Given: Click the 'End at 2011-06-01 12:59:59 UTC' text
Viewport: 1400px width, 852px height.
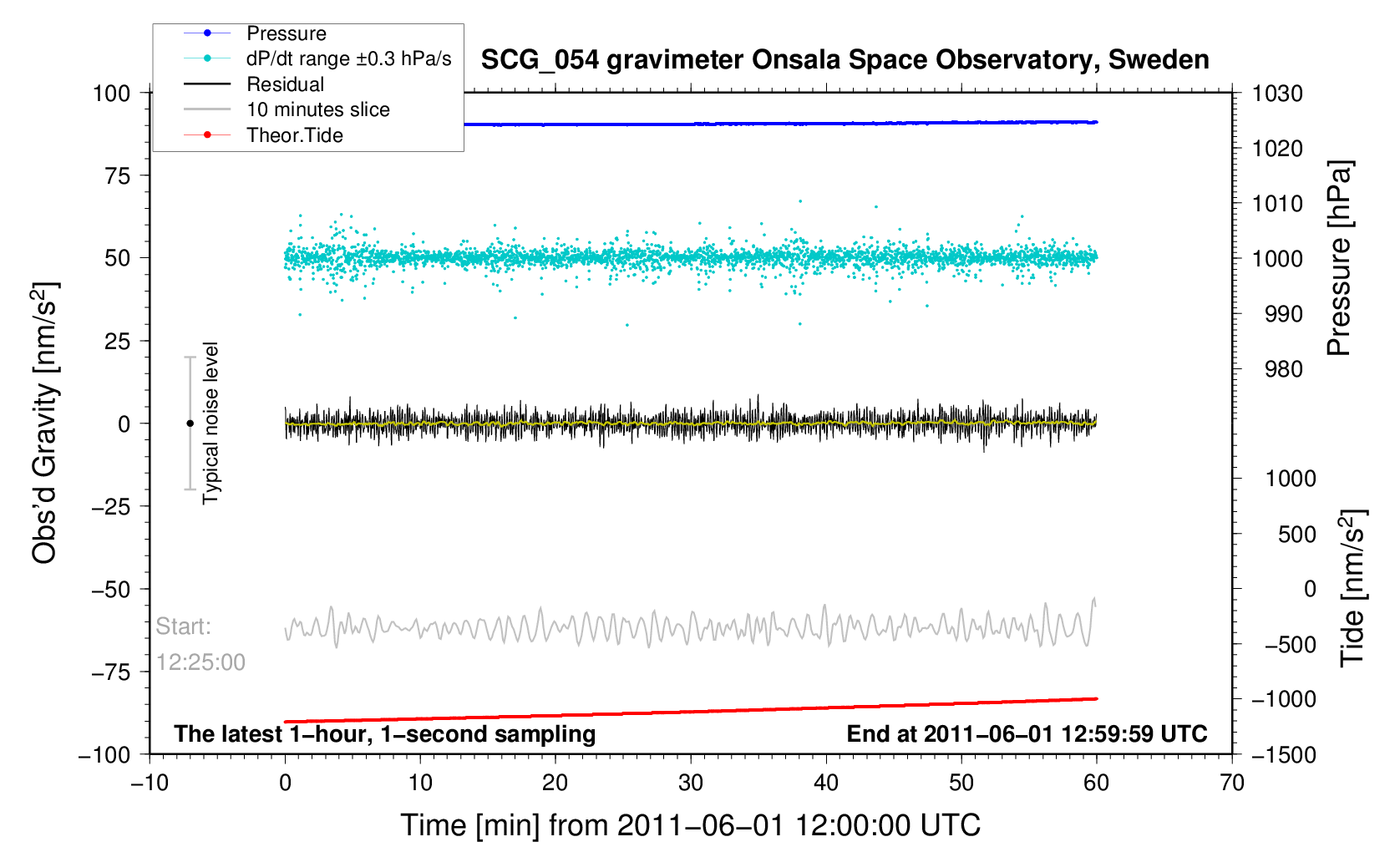Looking at the screenshot, I should [1027, 734].
